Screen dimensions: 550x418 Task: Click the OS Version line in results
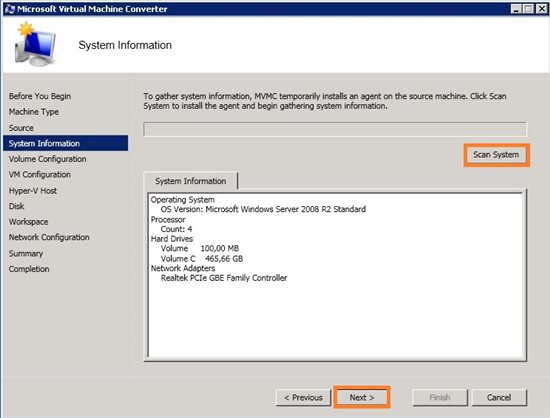click(x=263, y=209)
